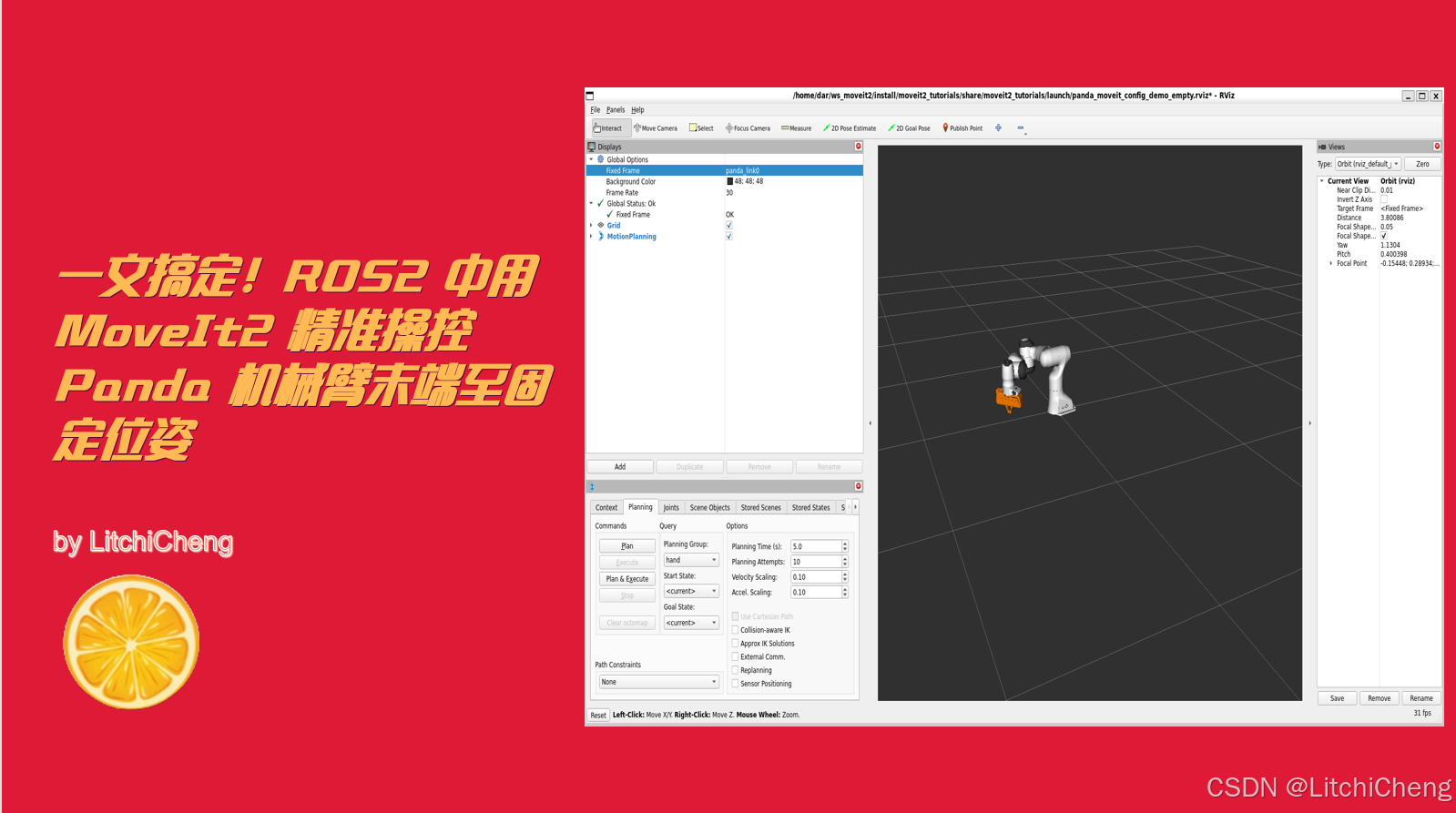This screenshot has height=813, width=1456.
Task: Open the Start State dropdown
Action: click(691, 591)
